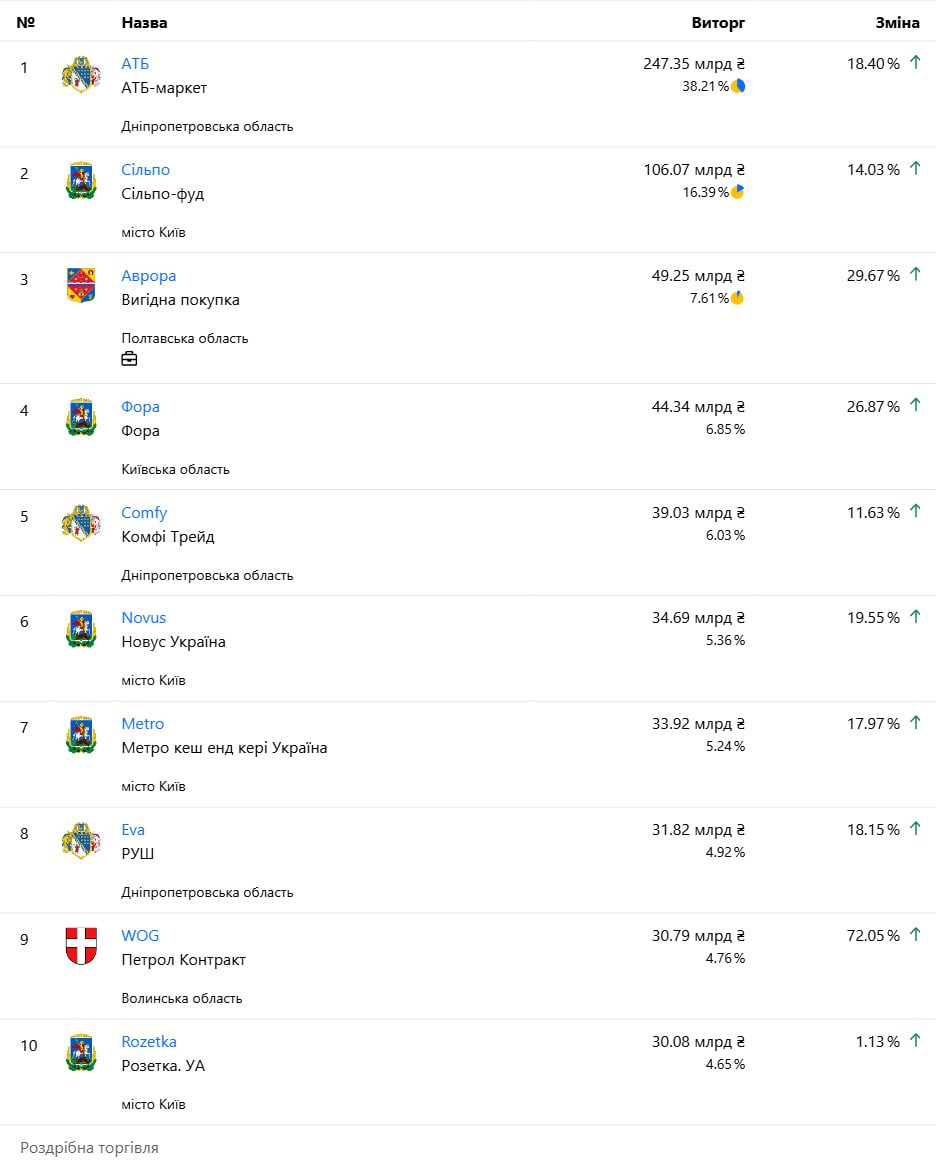Click the Dnipropetrovsk emblem next to АТБ

(x=81, y=74)
